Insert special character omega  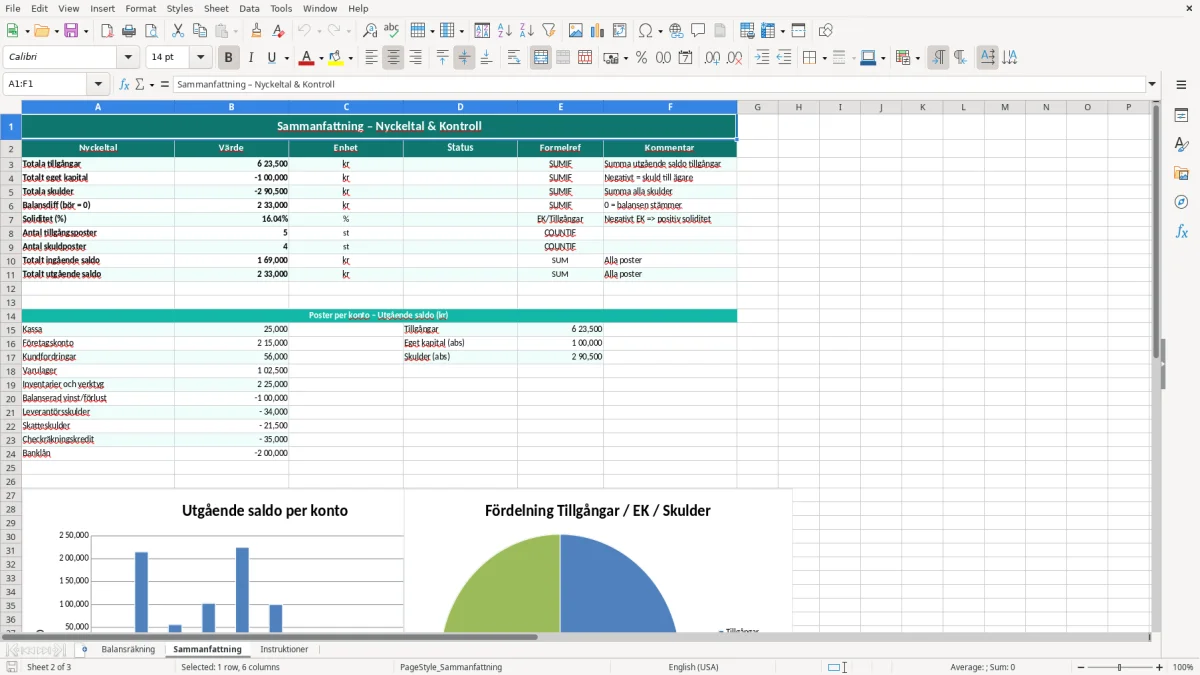[x=645, y=31]
